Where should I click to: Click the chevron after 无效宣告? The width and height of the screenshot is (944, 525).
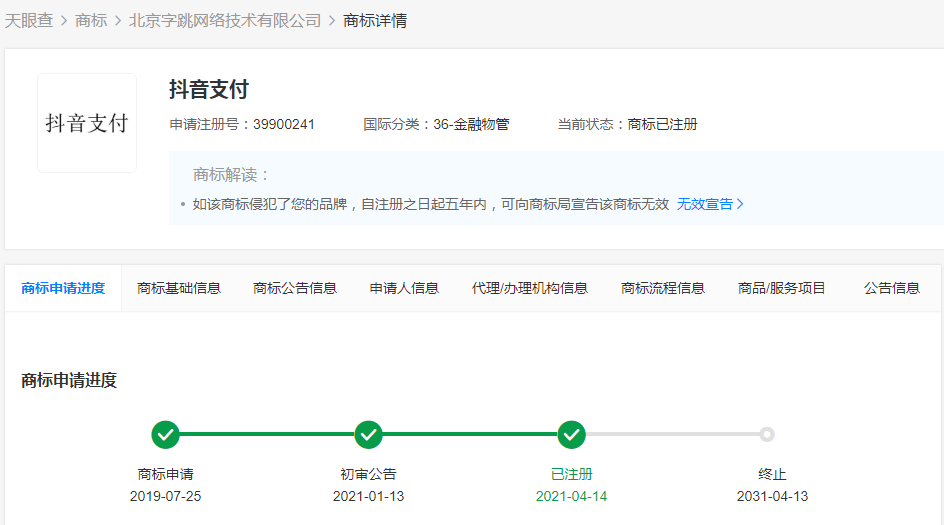[741, 204]
